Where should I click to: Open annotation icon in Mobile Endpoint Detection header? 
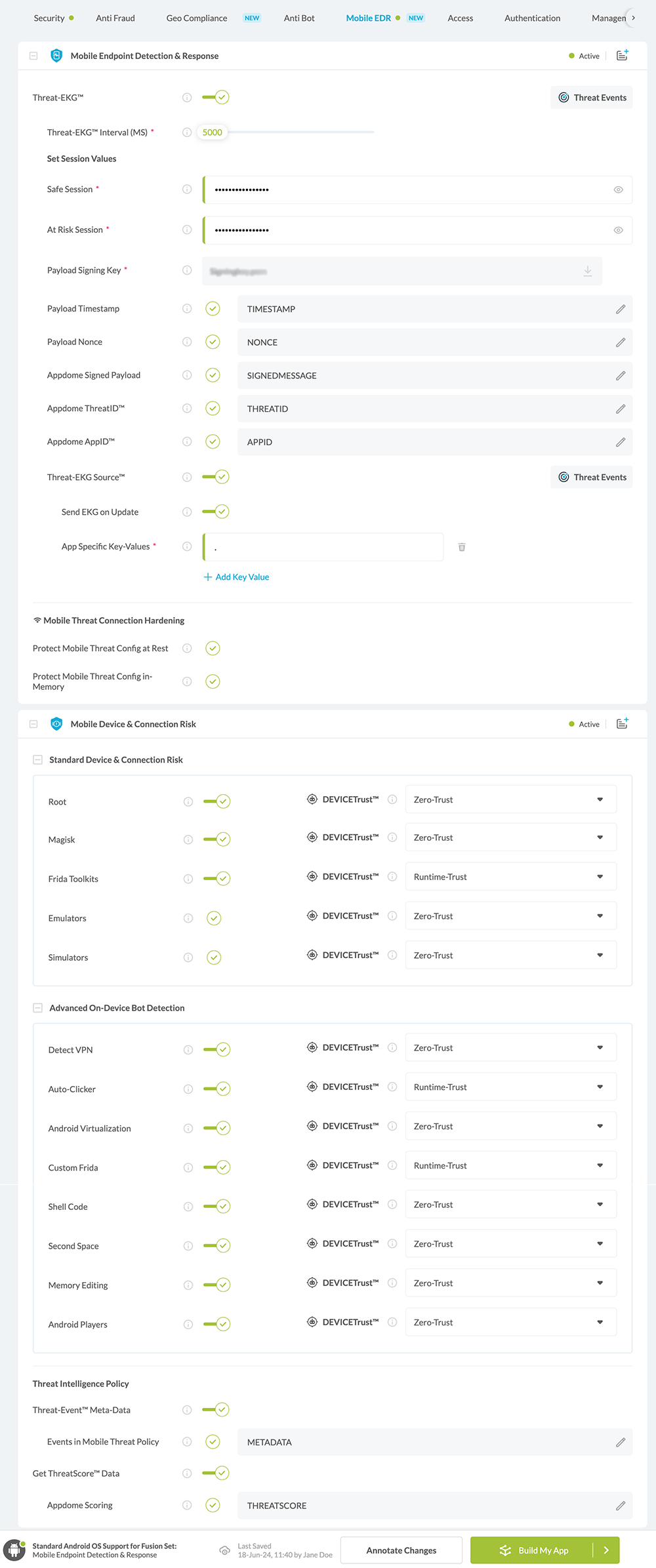click(622, 56)
